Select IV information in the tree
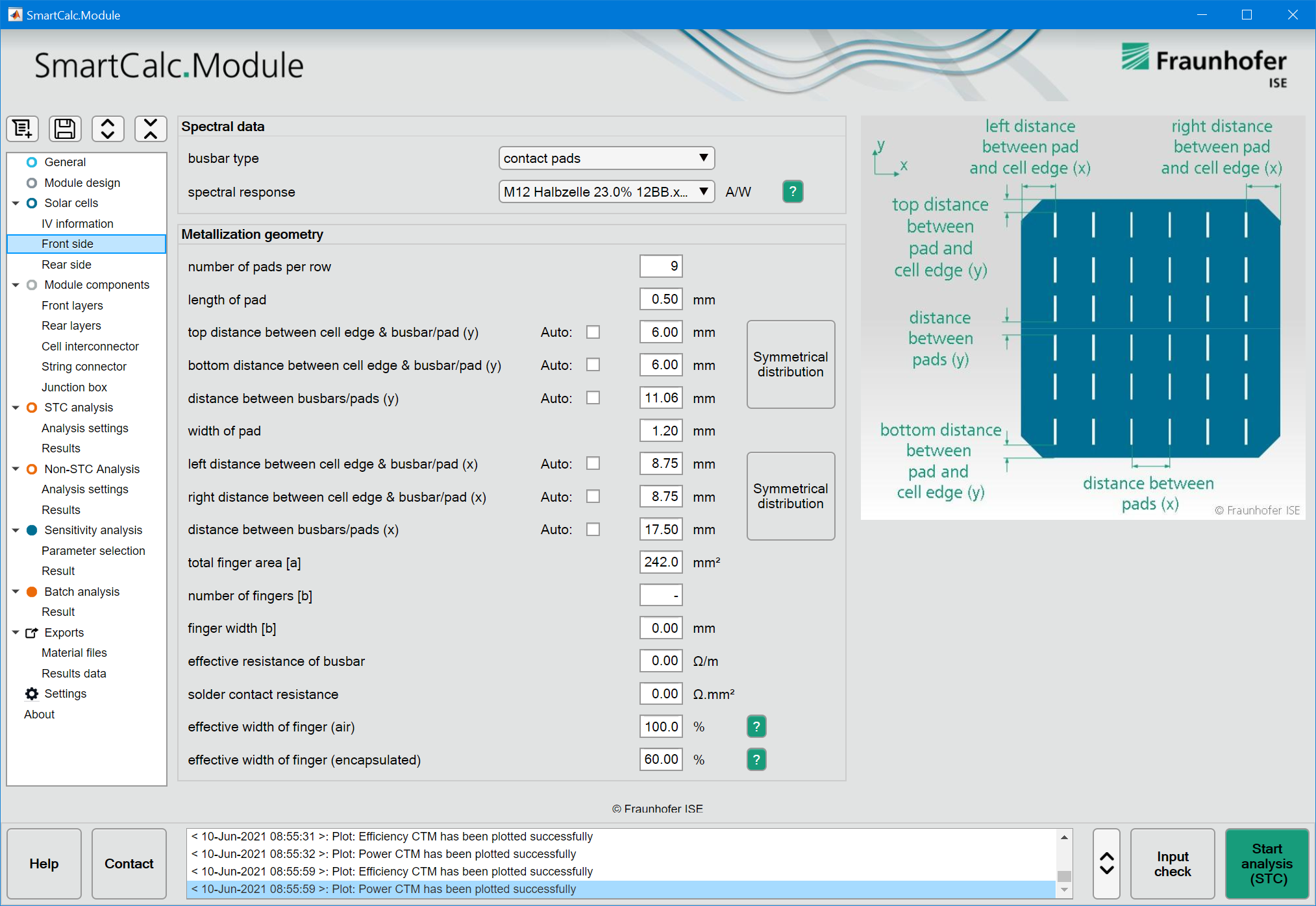The width and height of the screenshot is (1316, 906). click(x=77, y=224)
